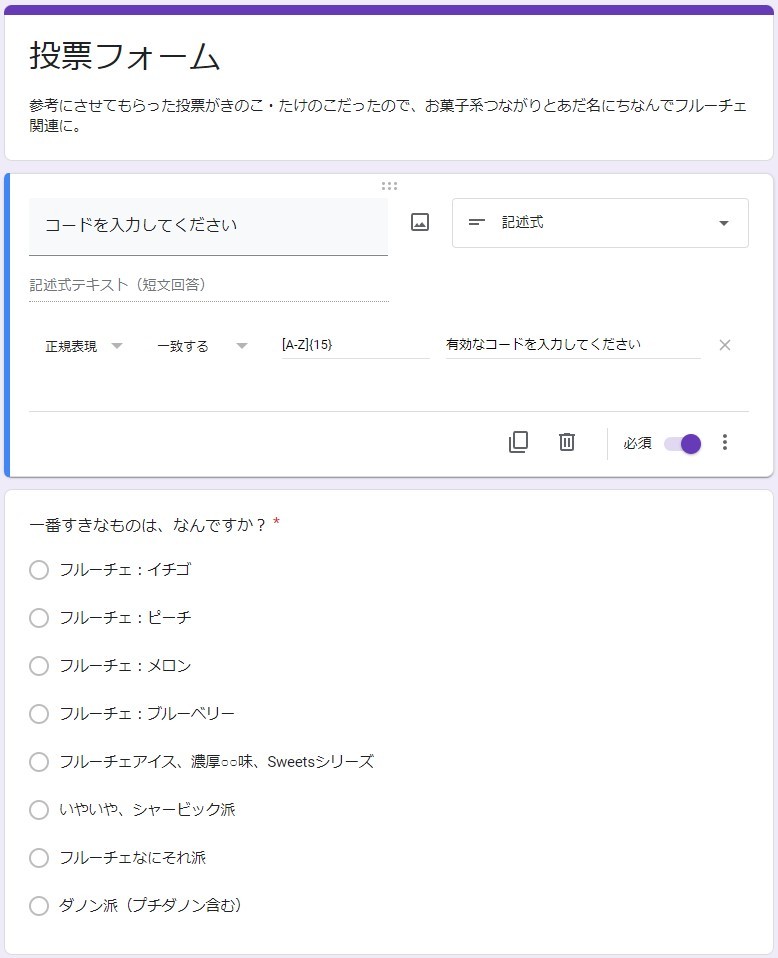Select radio option フルーチェ：イチゴ
This screenshot has width=778, height=958.
click(39, 570)
